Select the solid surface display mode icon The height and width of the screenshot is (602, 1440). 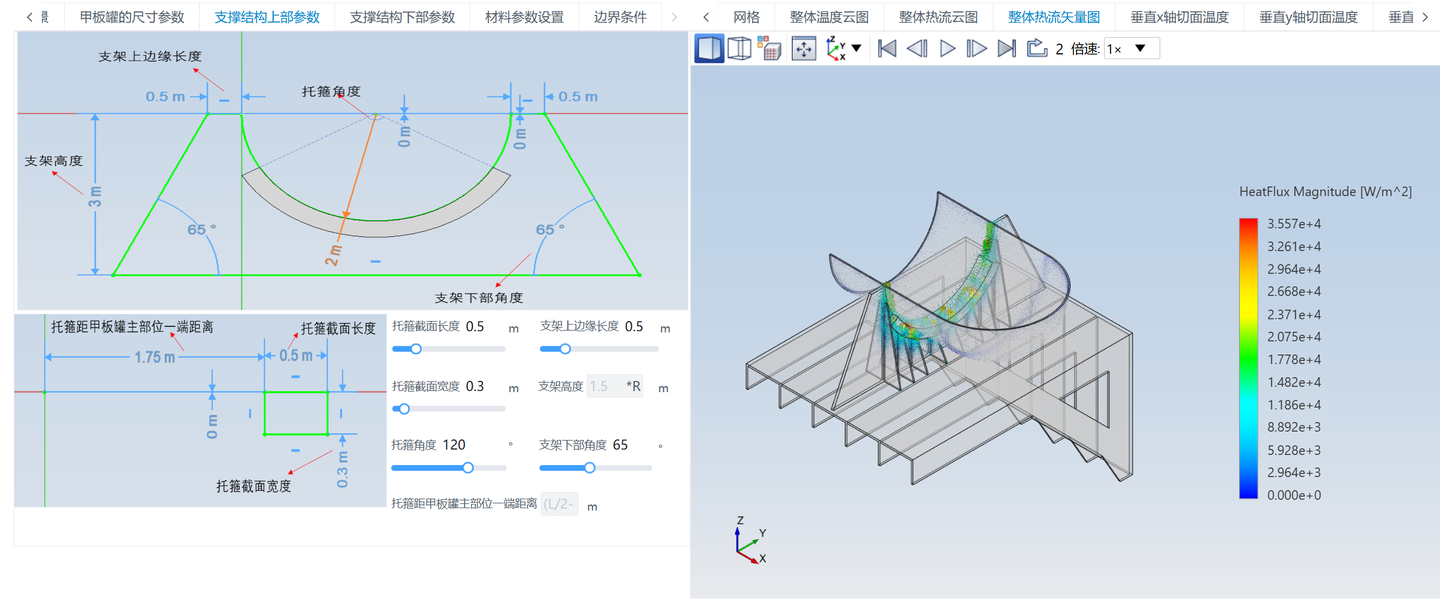[710, 48]
